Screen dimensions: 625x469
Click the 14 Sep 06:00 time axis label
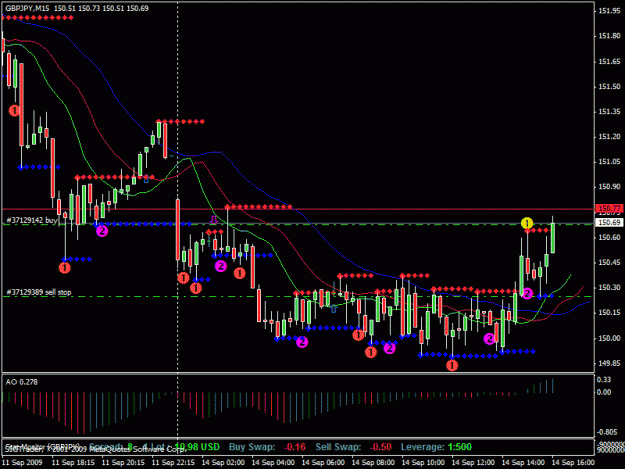(x=323, y=463)
